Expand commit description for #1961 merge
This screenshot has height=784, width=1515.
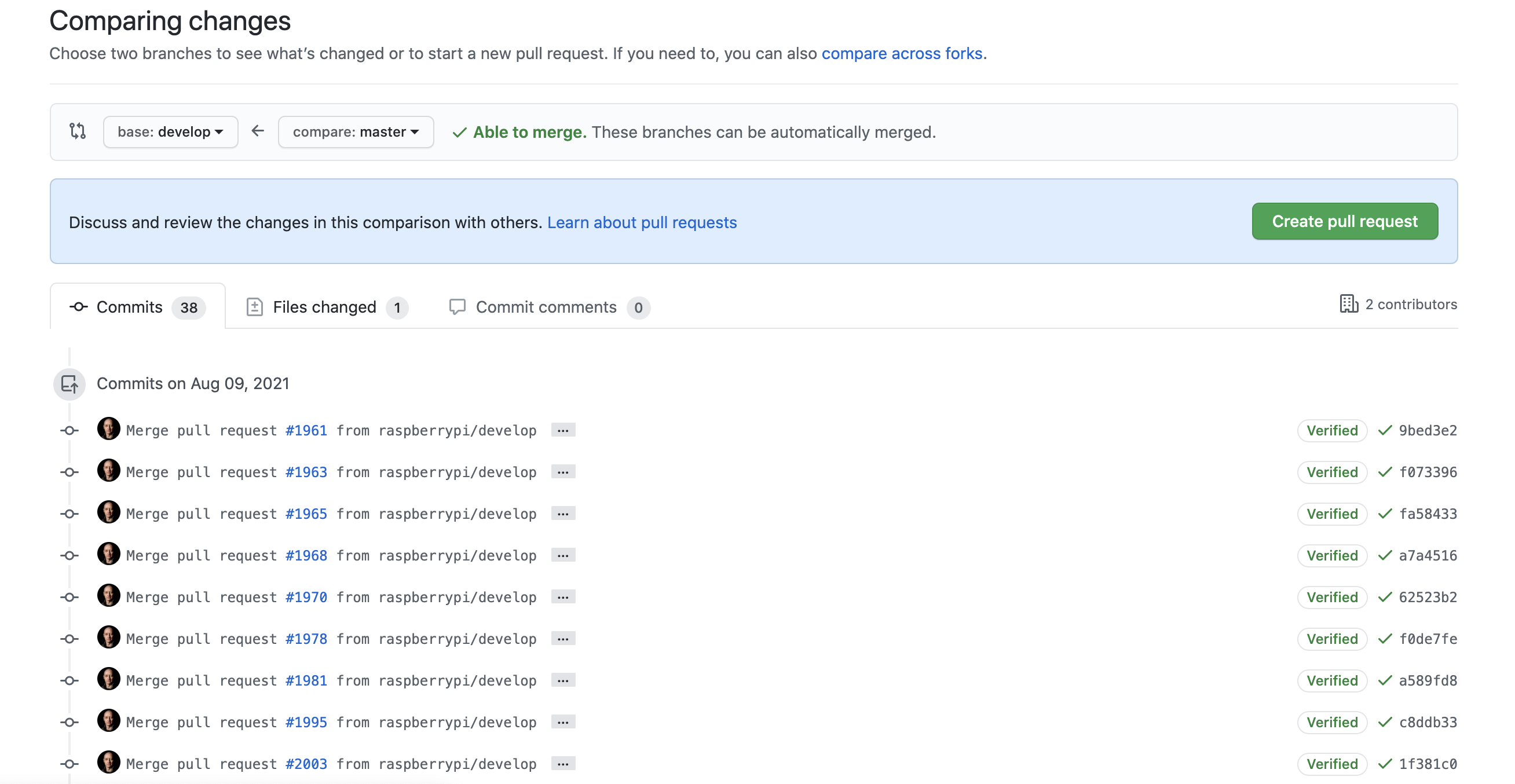563,431
